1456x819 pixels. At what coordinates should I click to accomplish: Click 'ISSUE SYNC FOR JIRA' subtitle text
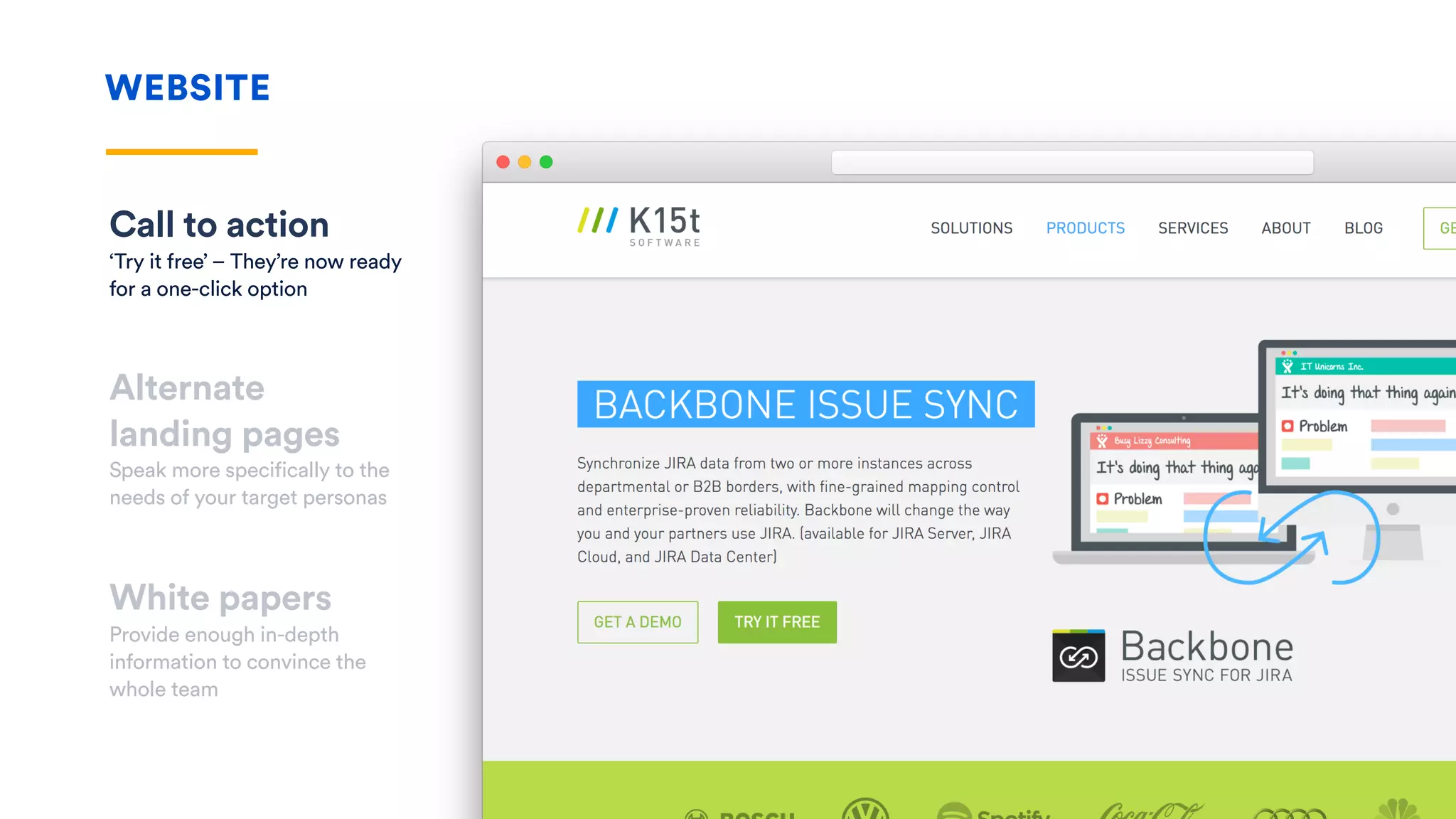[1206, 675]
